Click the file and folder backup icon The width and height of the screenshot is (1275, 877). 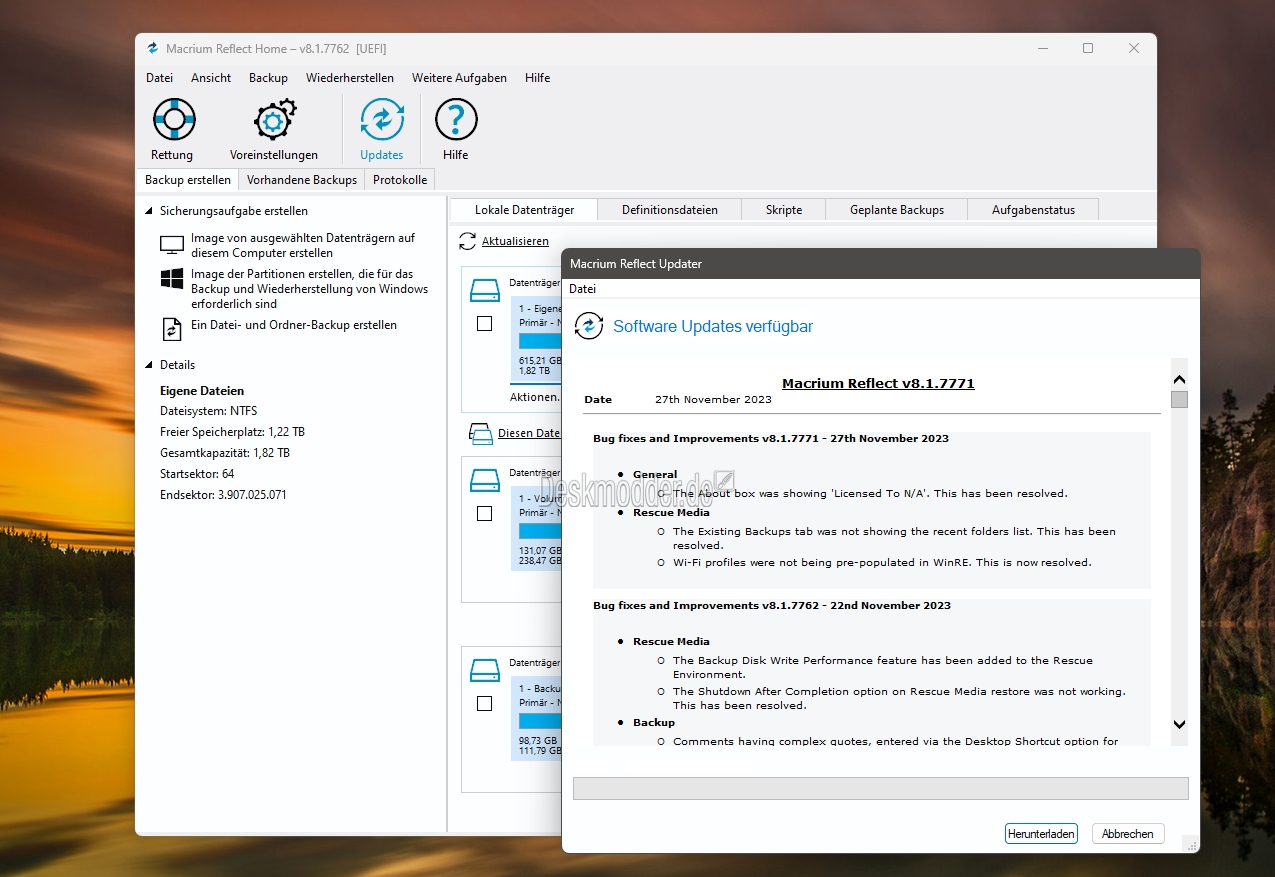(x=172, y=328)
